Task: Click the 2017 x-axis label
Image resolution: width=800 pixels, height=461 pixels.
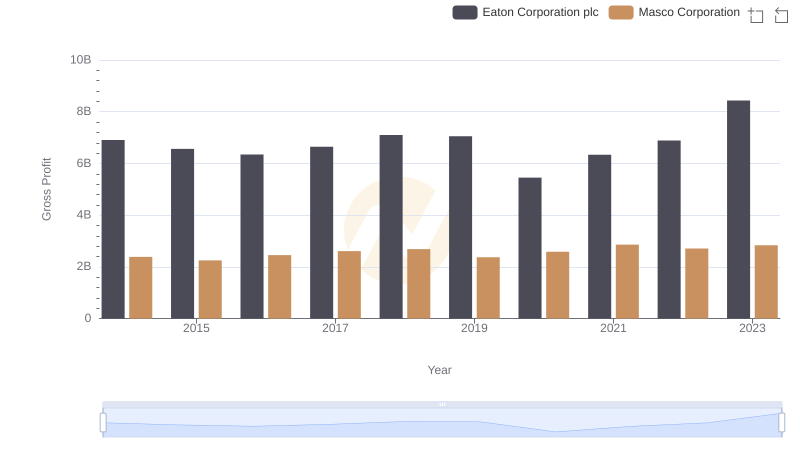Action: tap(335, 328)
